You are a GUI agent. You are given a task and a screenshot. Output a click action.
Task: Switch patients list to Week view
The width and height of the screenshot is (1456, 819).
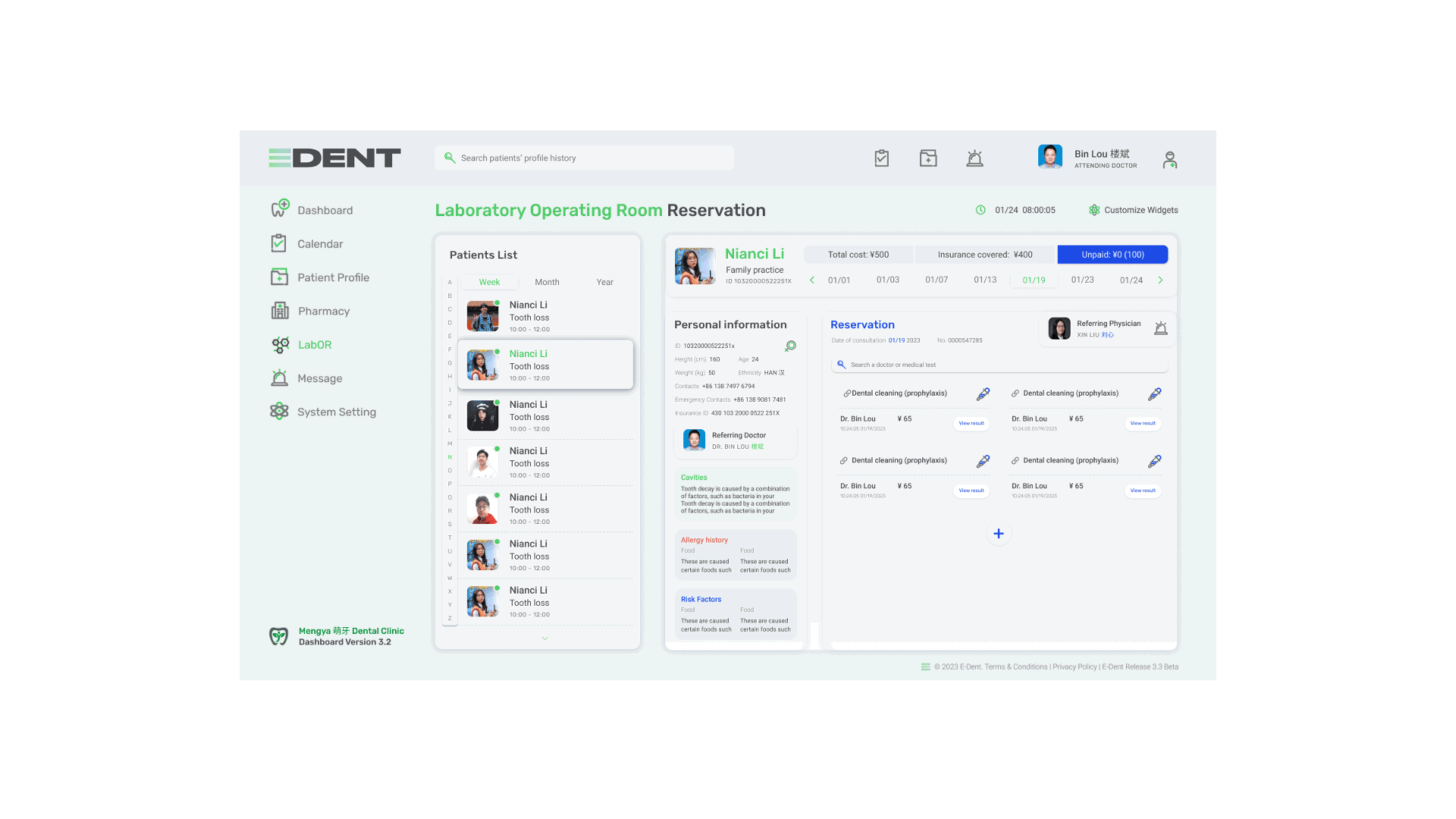(489, 282)
